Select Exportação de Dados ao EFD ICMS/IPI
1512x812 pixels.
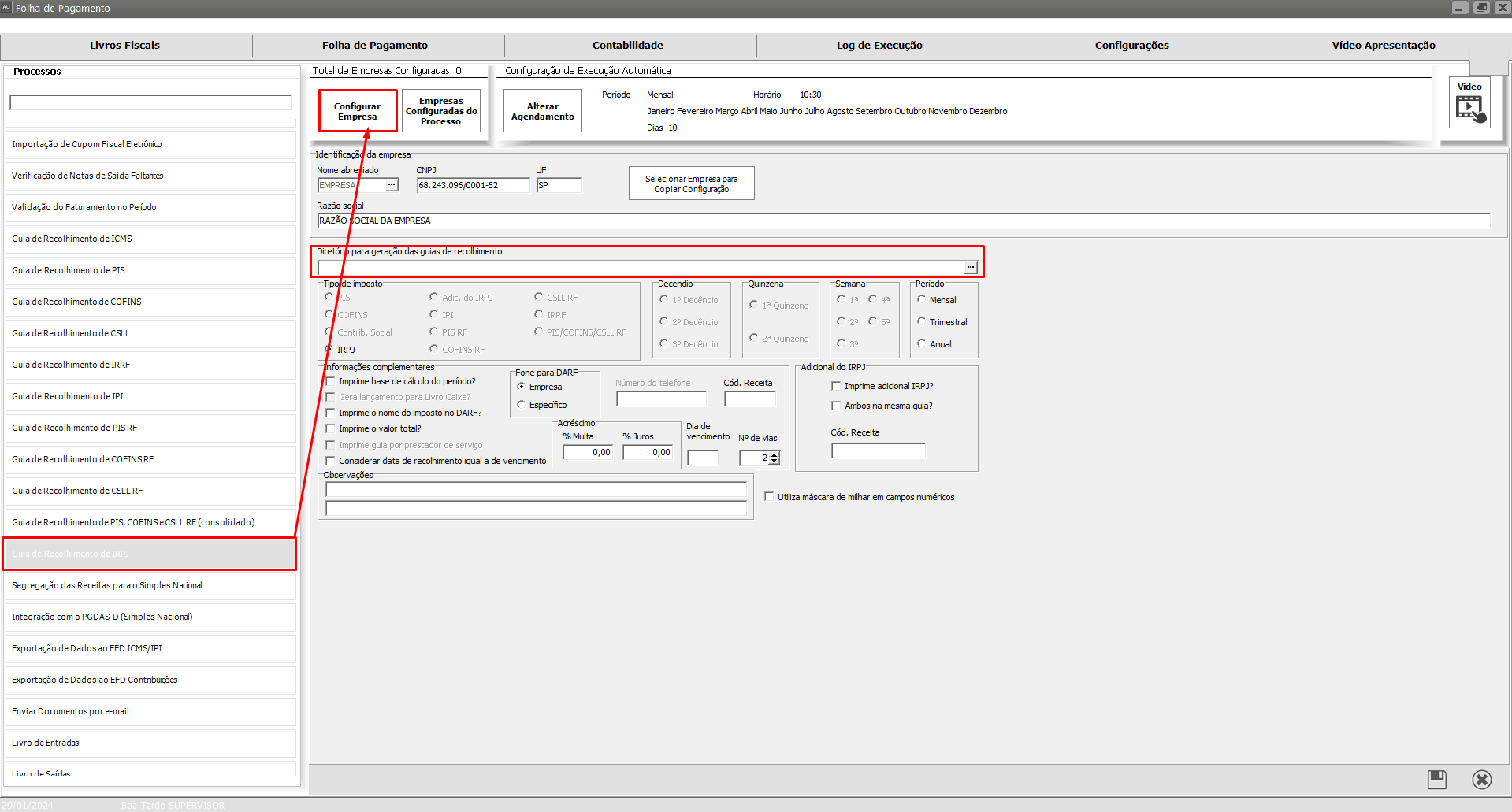[x=150, y=648]
